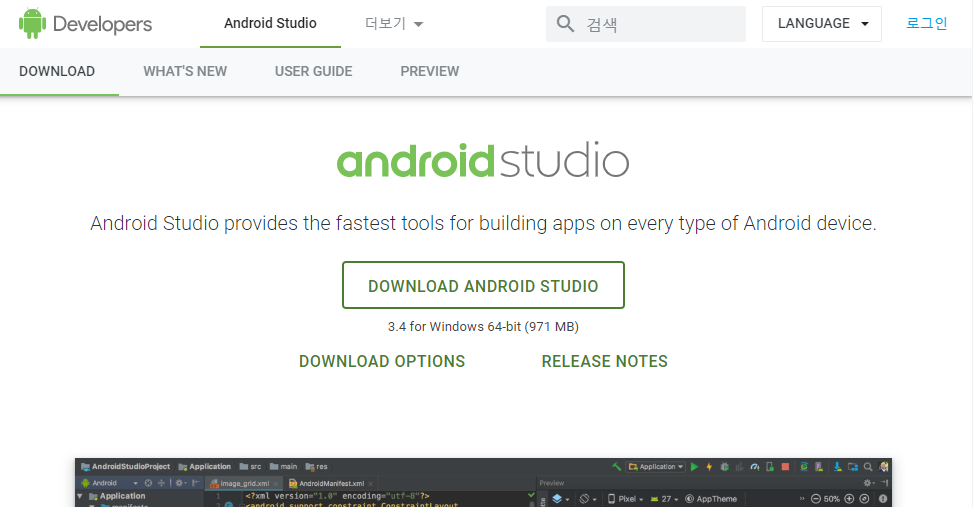Switch to the WHAT'S NEW tab
This screenshot has height=507, width=973.
pos(185,71)
